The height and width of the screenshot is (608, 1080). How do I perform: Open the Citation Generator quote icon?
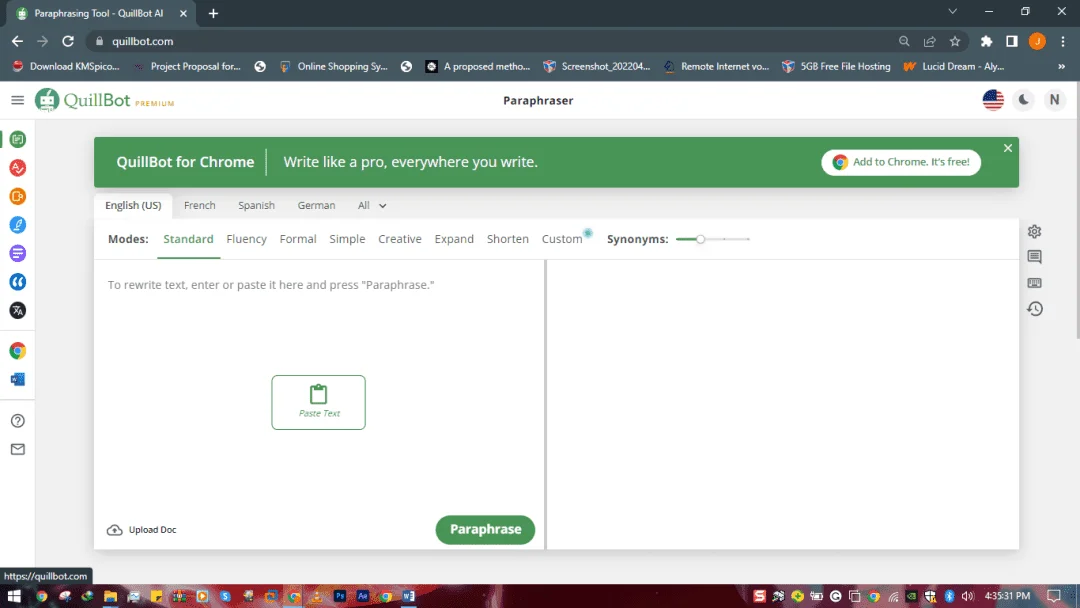pyautogui.click(x=18, y=282)
